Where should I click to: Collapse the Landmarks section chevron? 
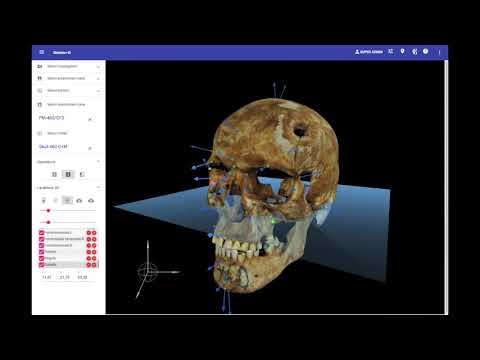pos(98,188)
